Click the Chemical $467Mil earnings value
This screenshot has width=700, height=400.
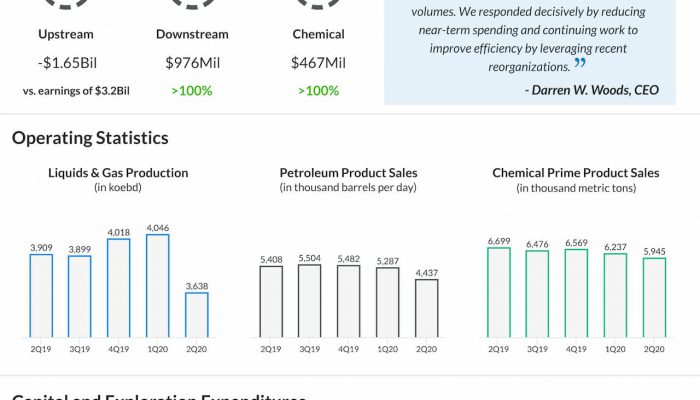[318, 63]
